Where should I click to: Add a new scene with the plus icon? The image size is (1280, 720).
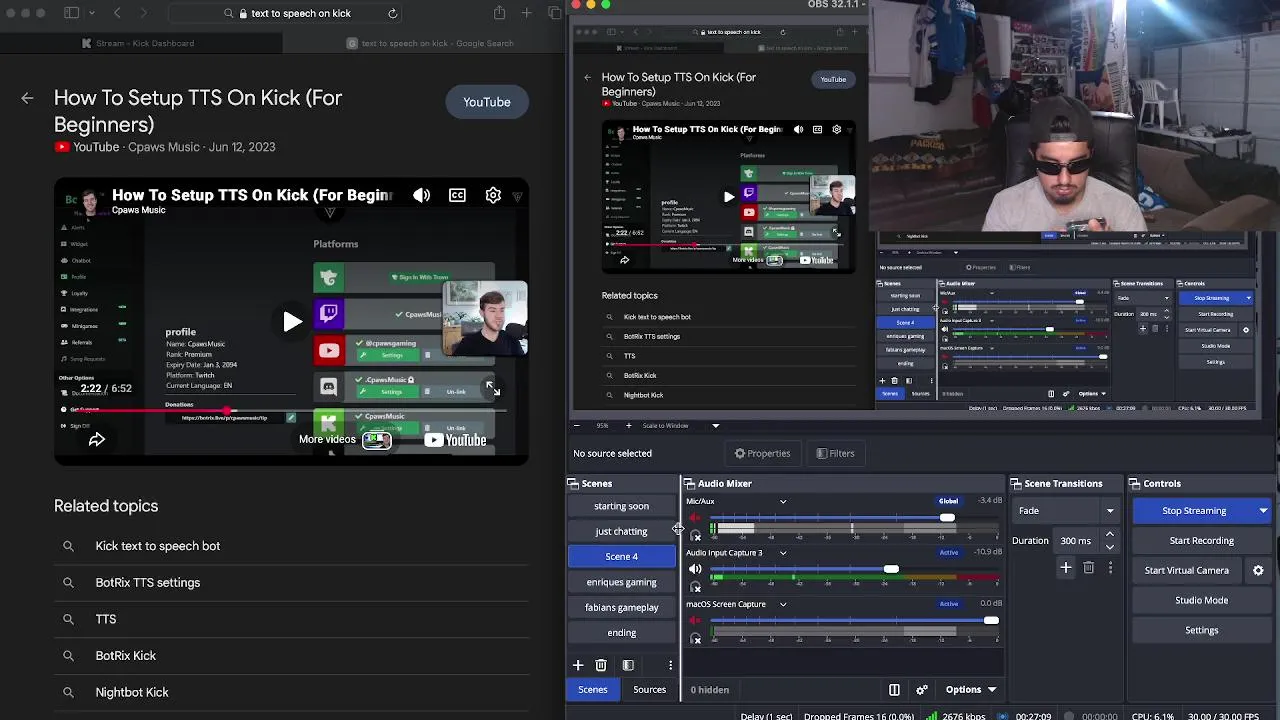pyautogui.click(x=577, y=665)
